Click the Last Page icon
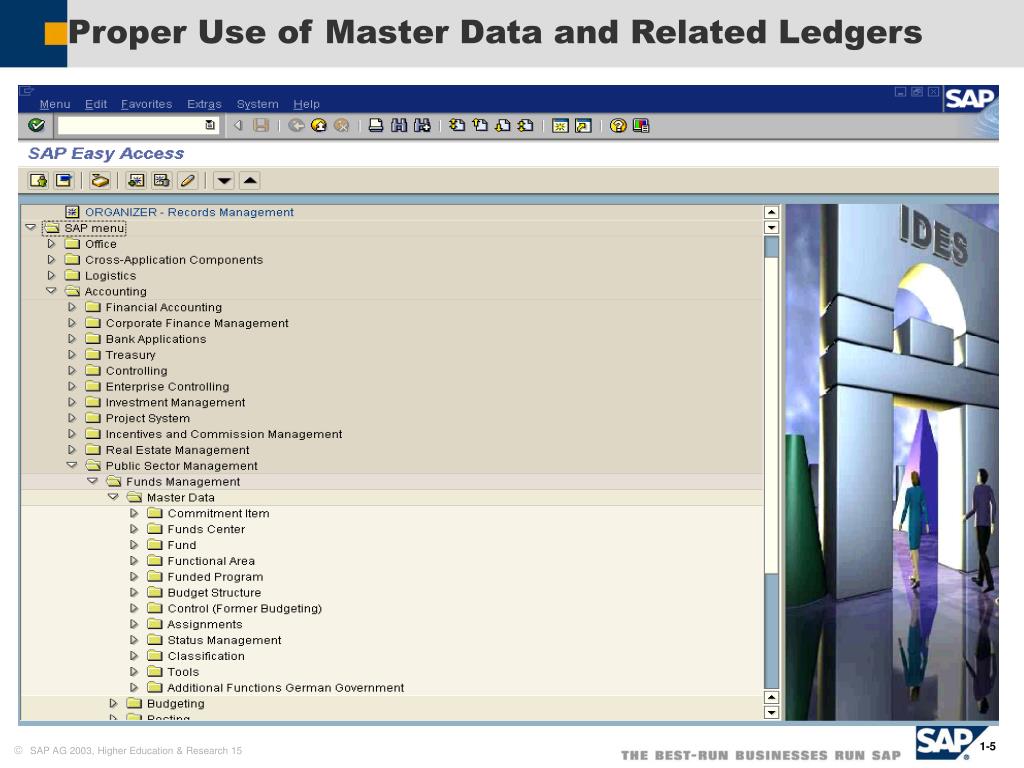Screen dimensions: 1024x768 526,125
